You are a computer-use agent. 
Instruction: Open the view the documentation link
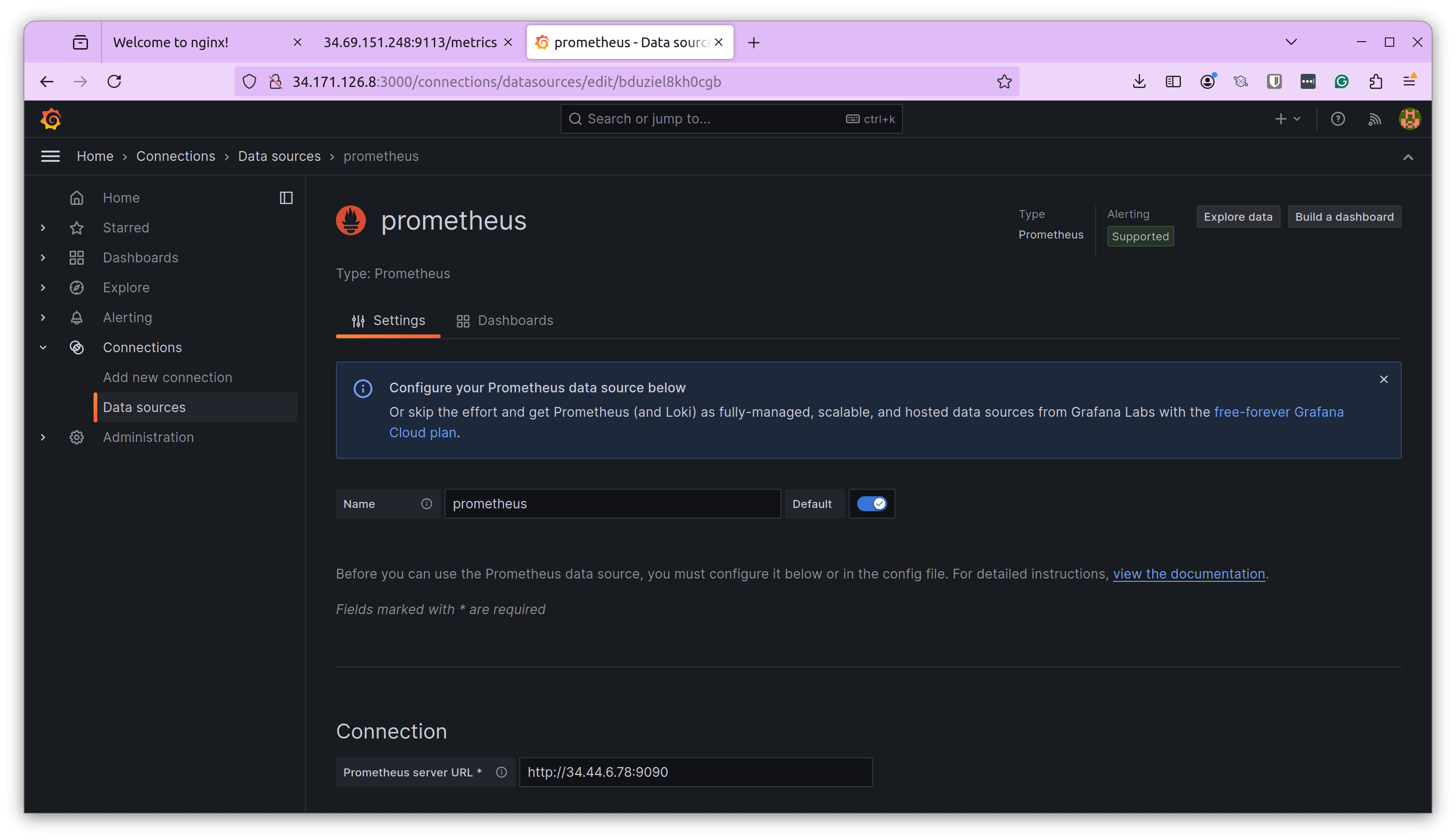[x=1188, y=574]
